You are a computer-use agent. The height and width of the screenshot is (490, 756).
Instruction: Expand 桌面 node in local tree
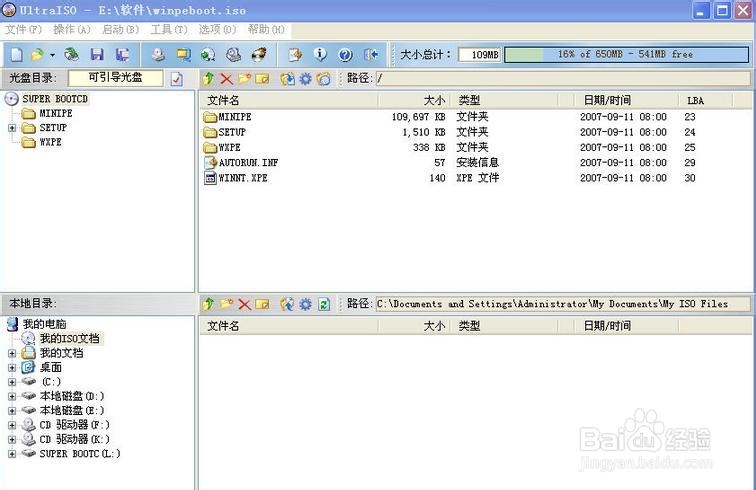point(12,368)
